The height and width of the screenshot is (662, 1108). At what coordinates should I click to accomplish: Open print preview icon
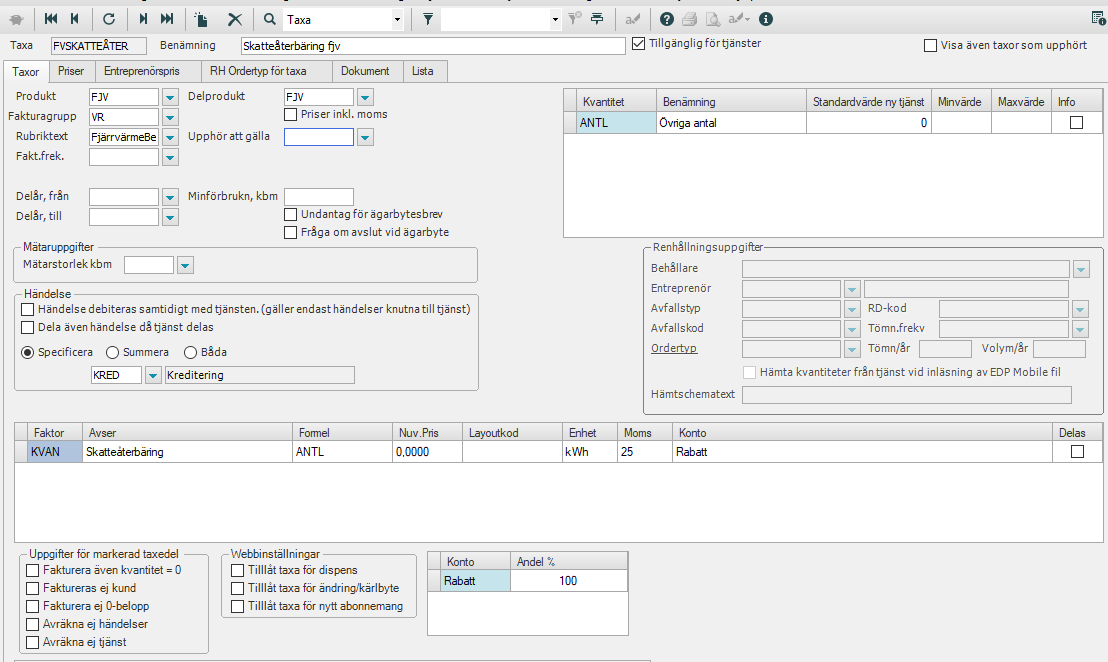coord(713,19)
